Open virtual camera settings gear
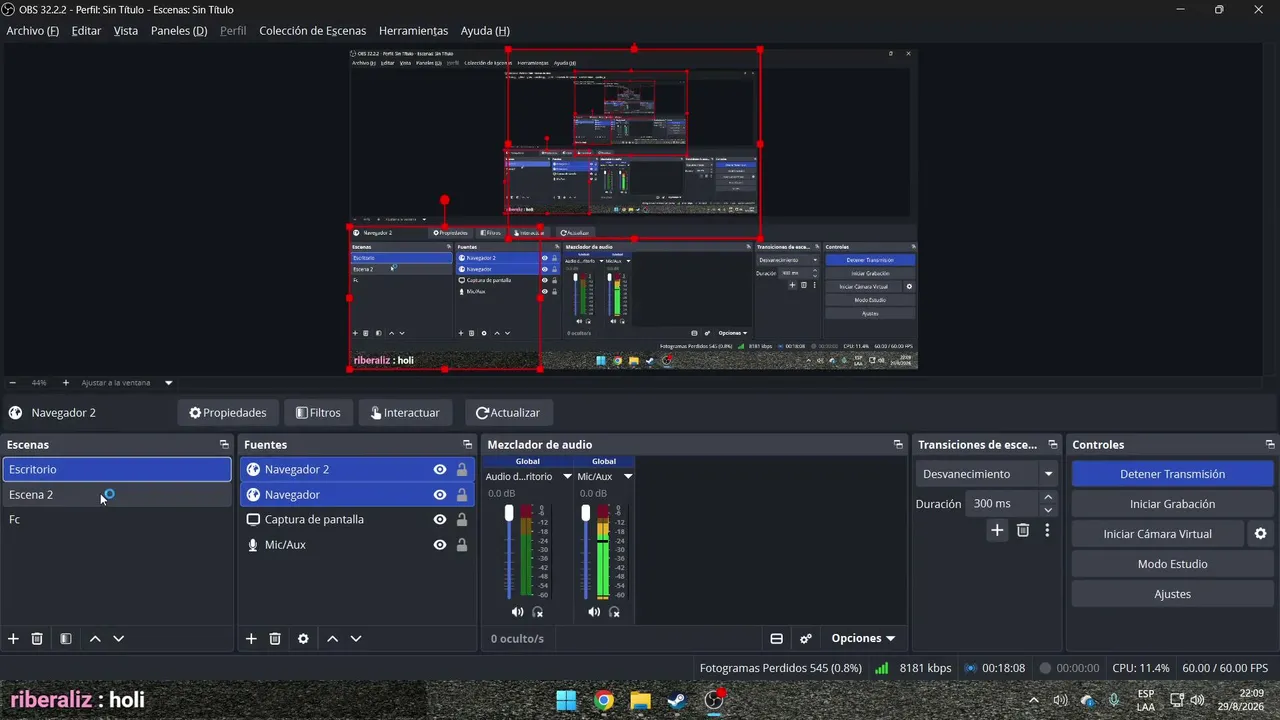Viewport: 1280px width, 720px height. 1261,534
